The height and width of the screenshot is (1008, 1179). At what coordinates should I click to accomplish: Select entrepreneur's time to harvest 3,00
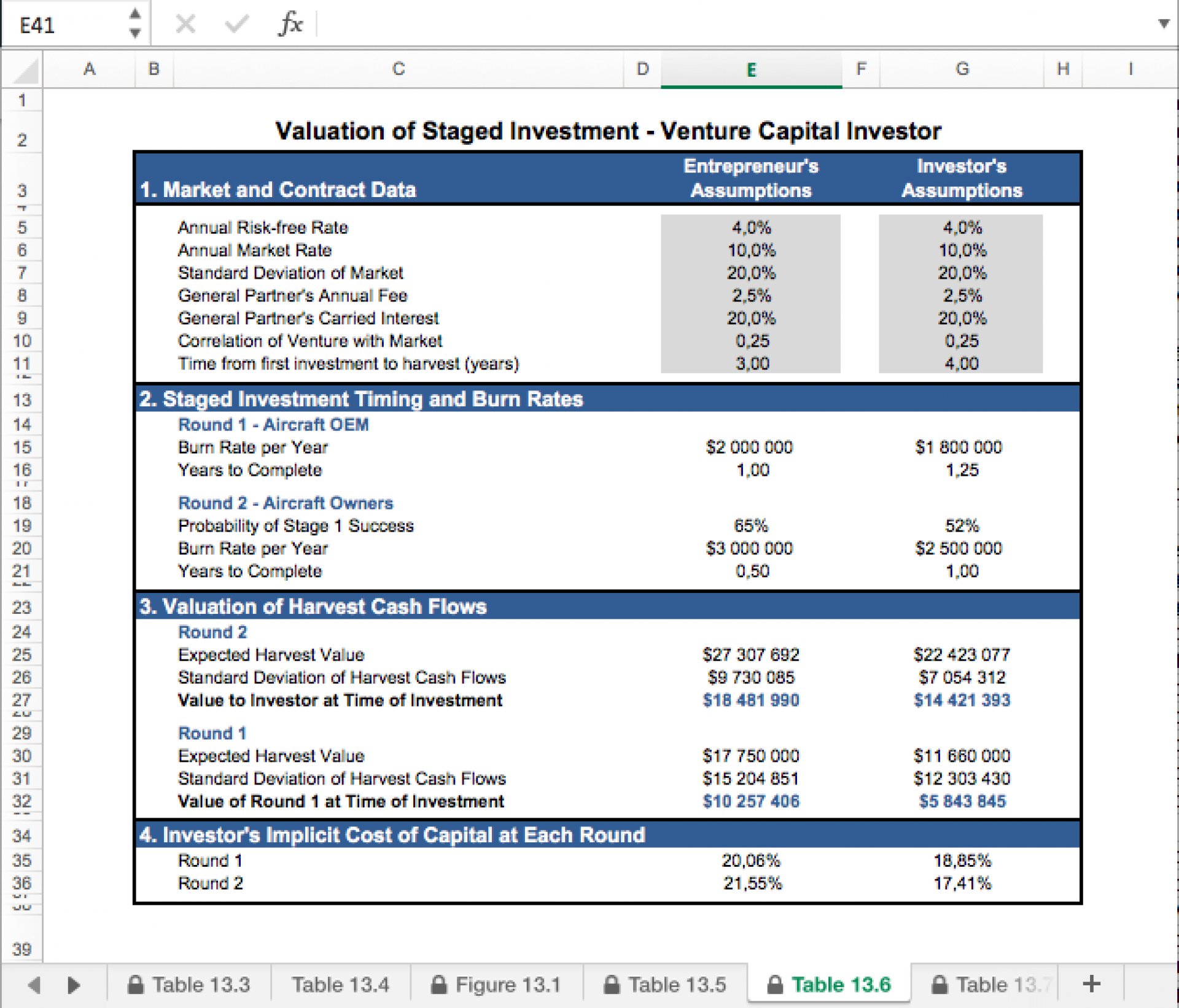pyautogui.click(x=751, y=363)
